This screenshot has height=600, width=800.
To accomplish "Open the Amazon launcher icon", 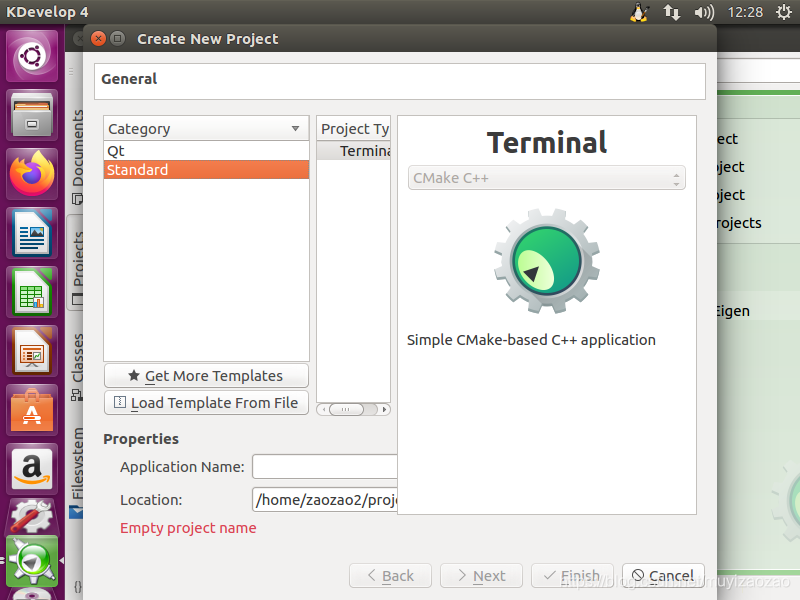I will pyautogui.click(x=32, y=469).
